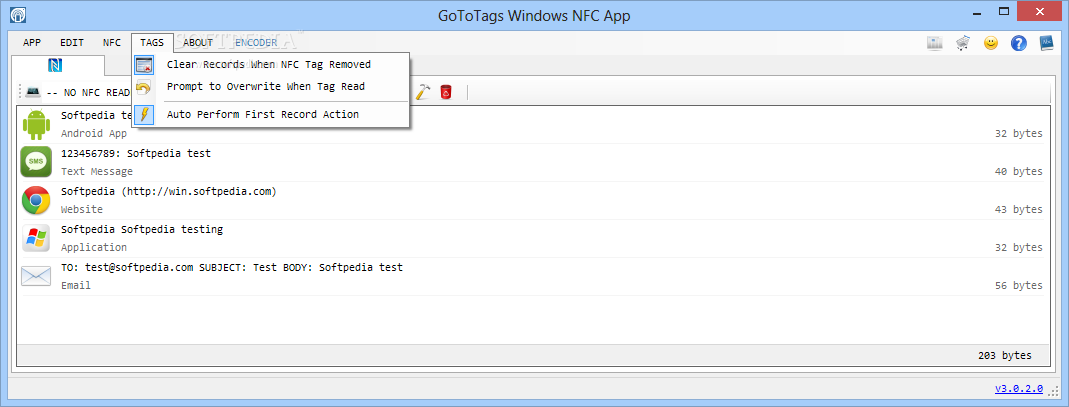
Task: Click the '43 bytes' size value
Action: pos(1019,209)
